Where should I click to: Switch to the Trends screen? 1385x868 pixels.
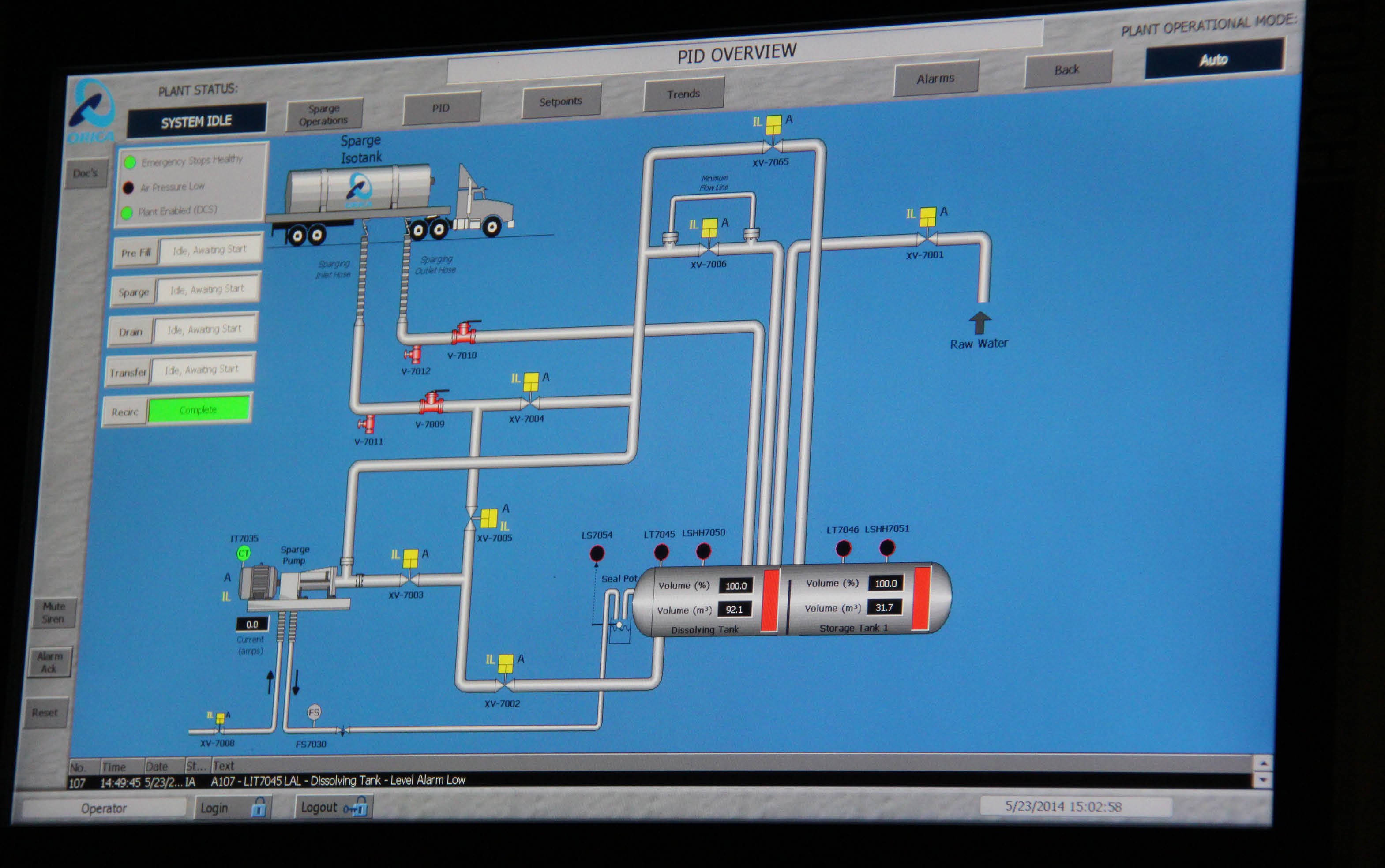point(683,94)
